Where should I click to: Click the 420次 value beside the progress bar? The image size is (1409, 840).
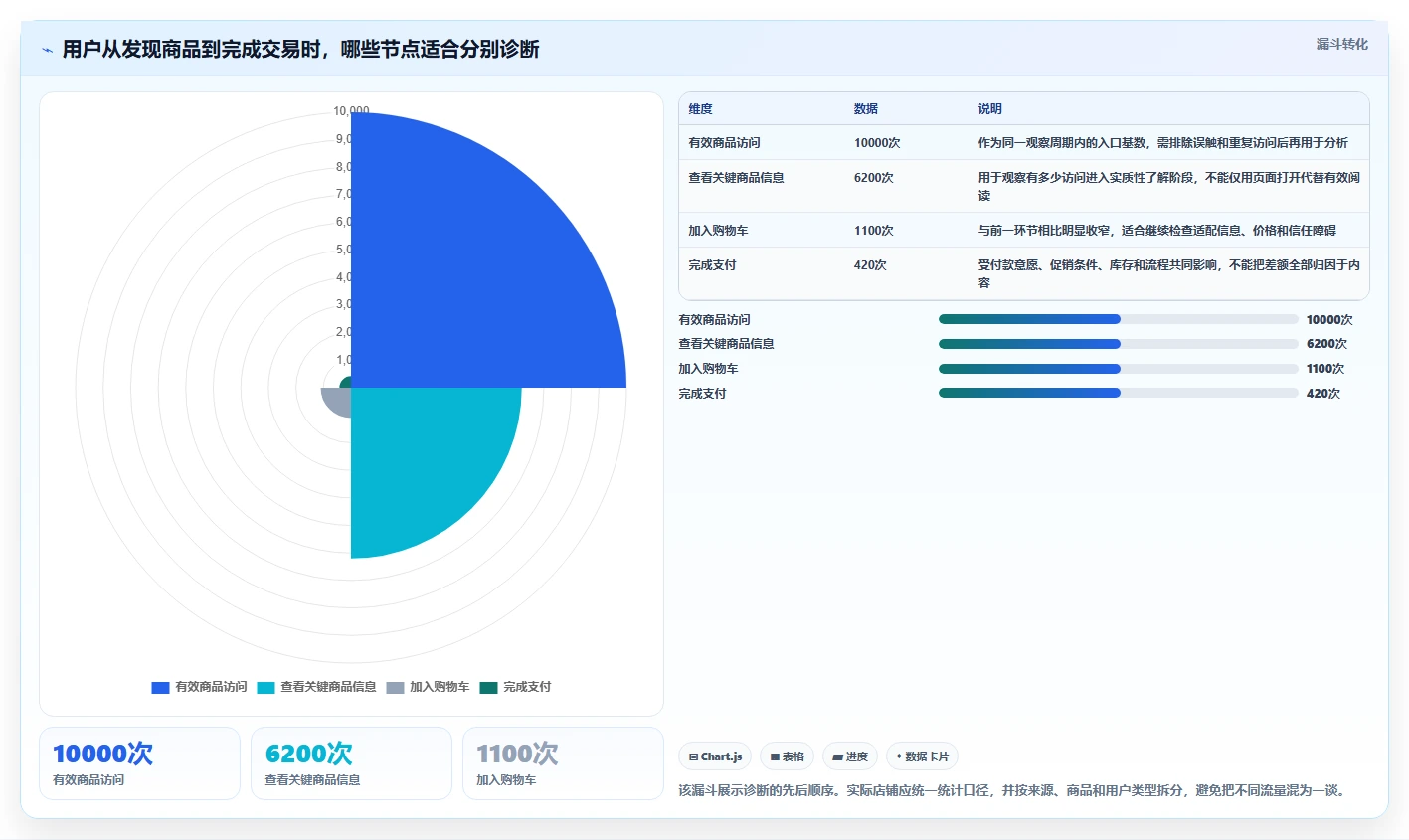(x=1322, y=394)
